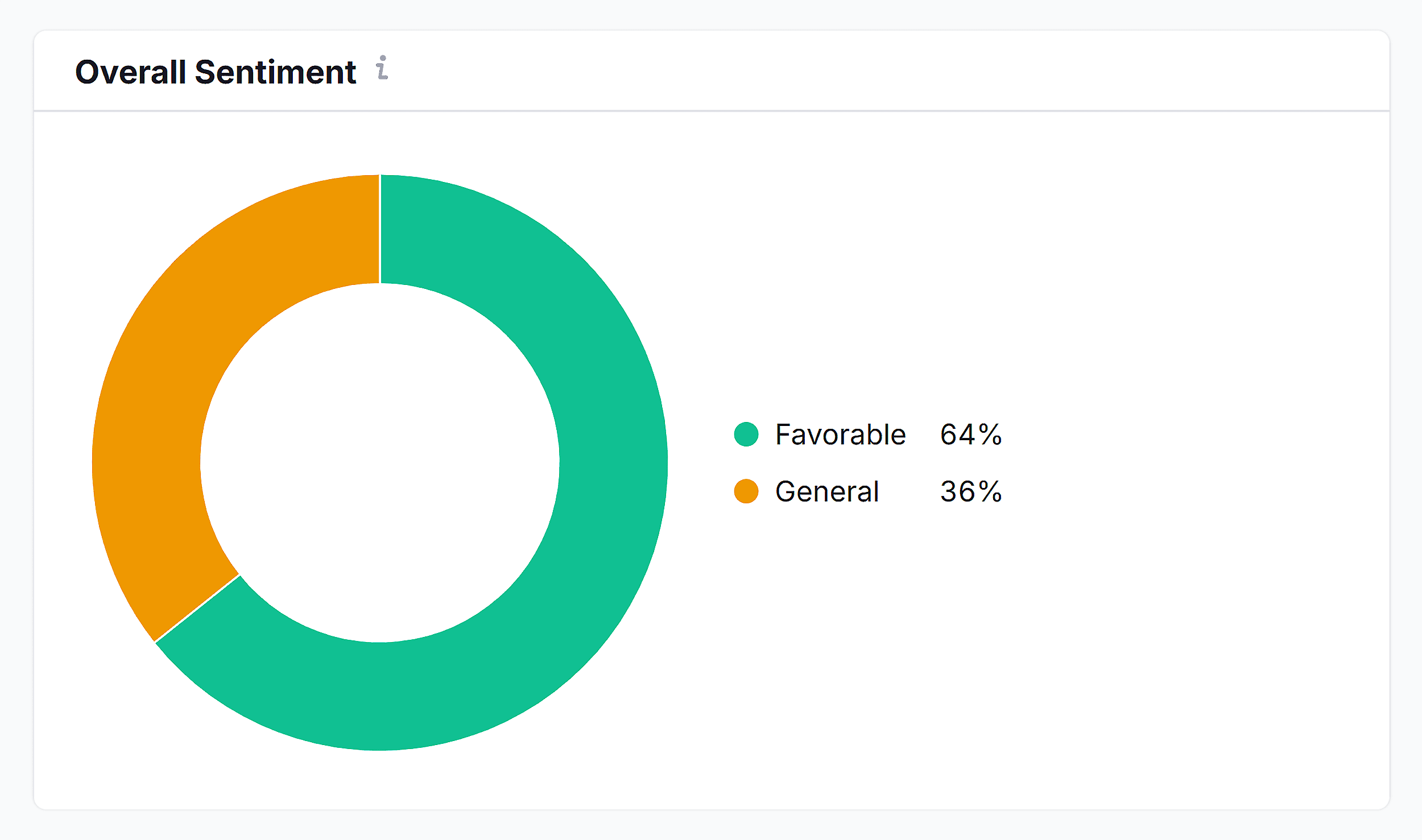Toggle the Favorable series via its legend entry

[840, 435]
